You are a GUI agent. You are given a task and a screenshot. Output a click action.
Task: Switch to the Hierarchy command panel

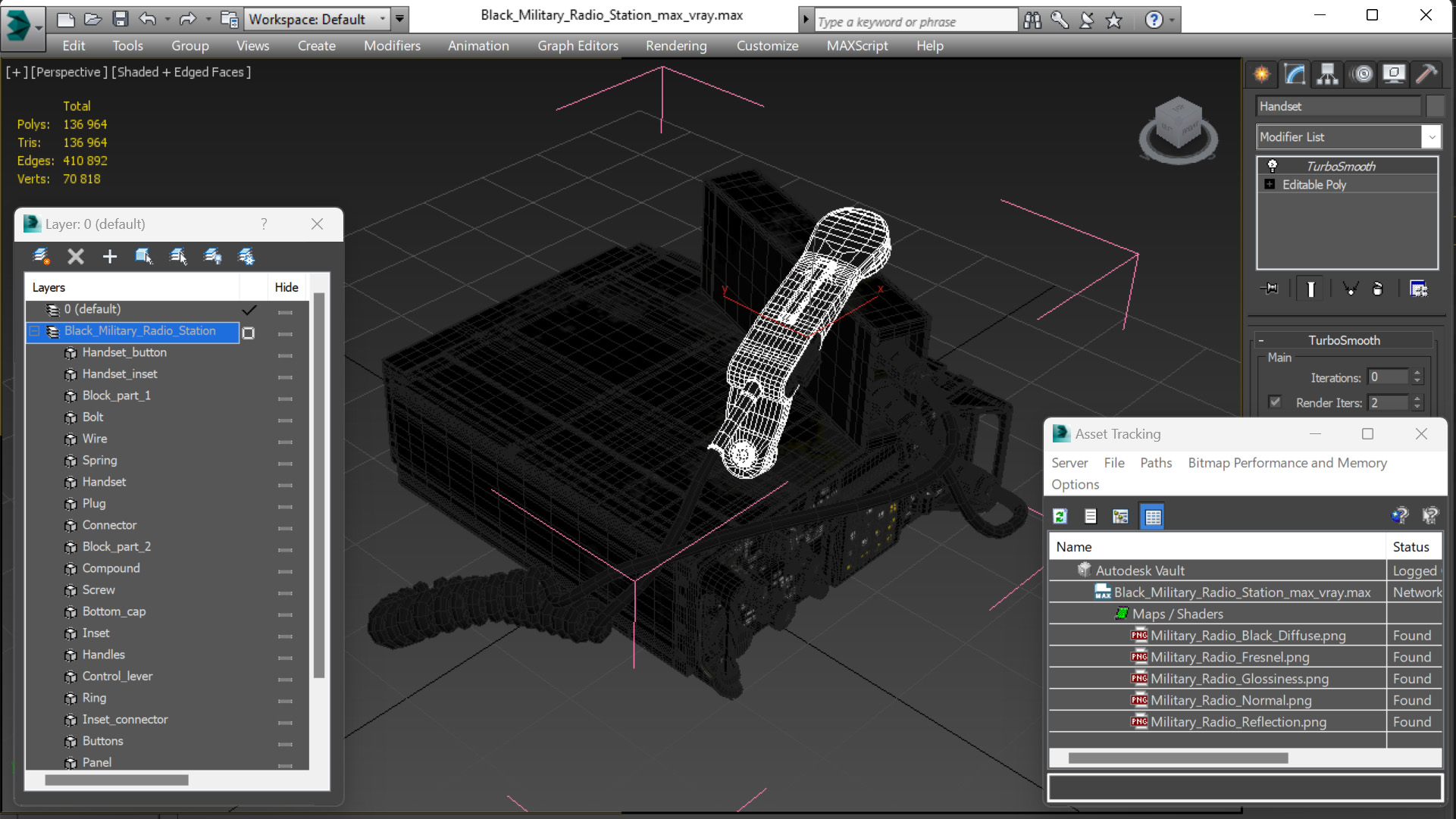click(x=1328, y=73)
